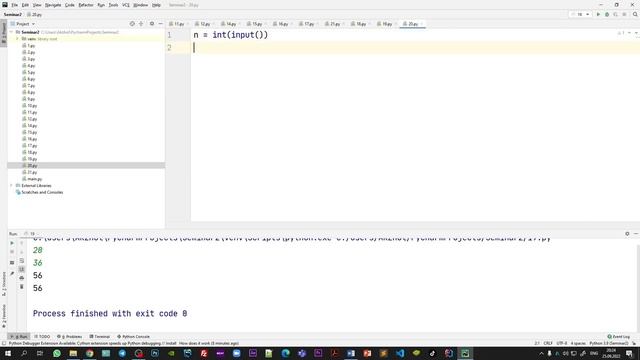The height and width of the screenshot is (360, 640).
Task: Run the current configuration with the green play icon
Action: [x=598, y=14]
